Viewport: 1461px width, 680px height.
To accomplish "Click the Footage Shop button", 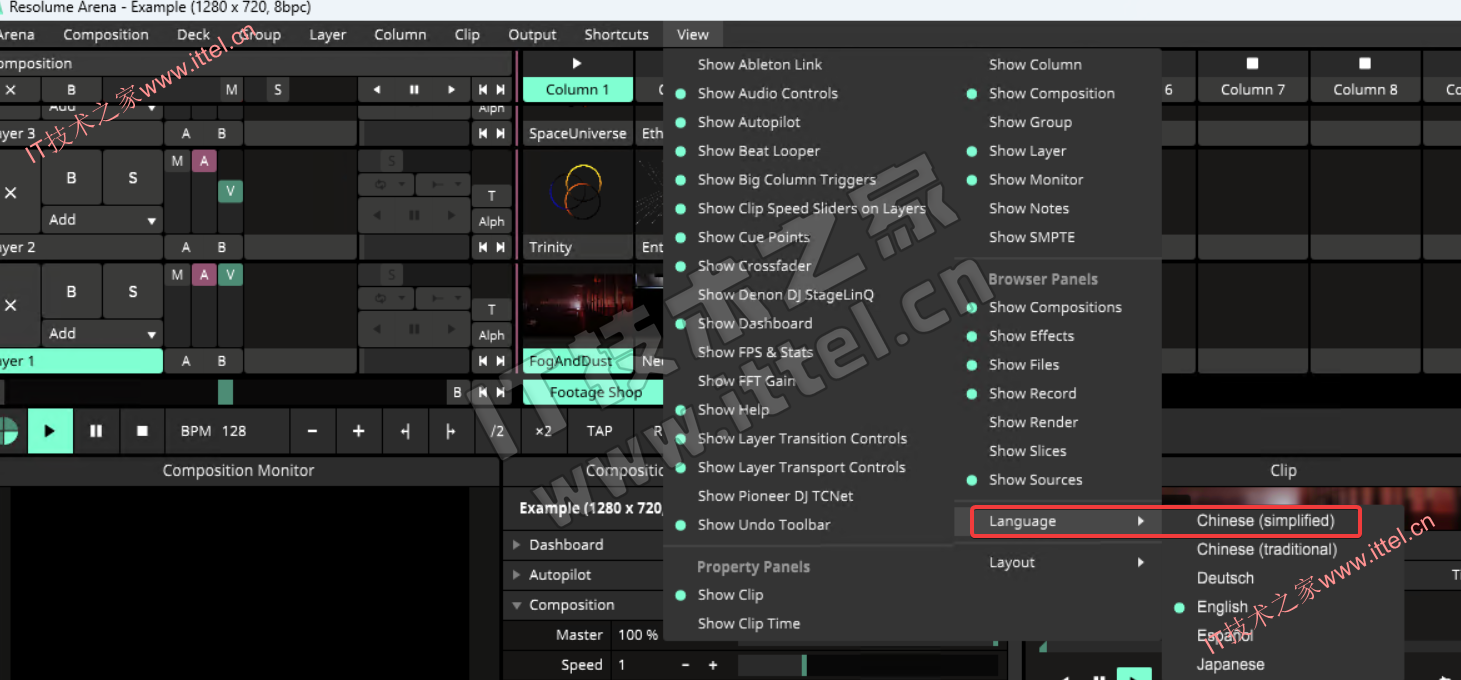I will [x=594, y=392].
